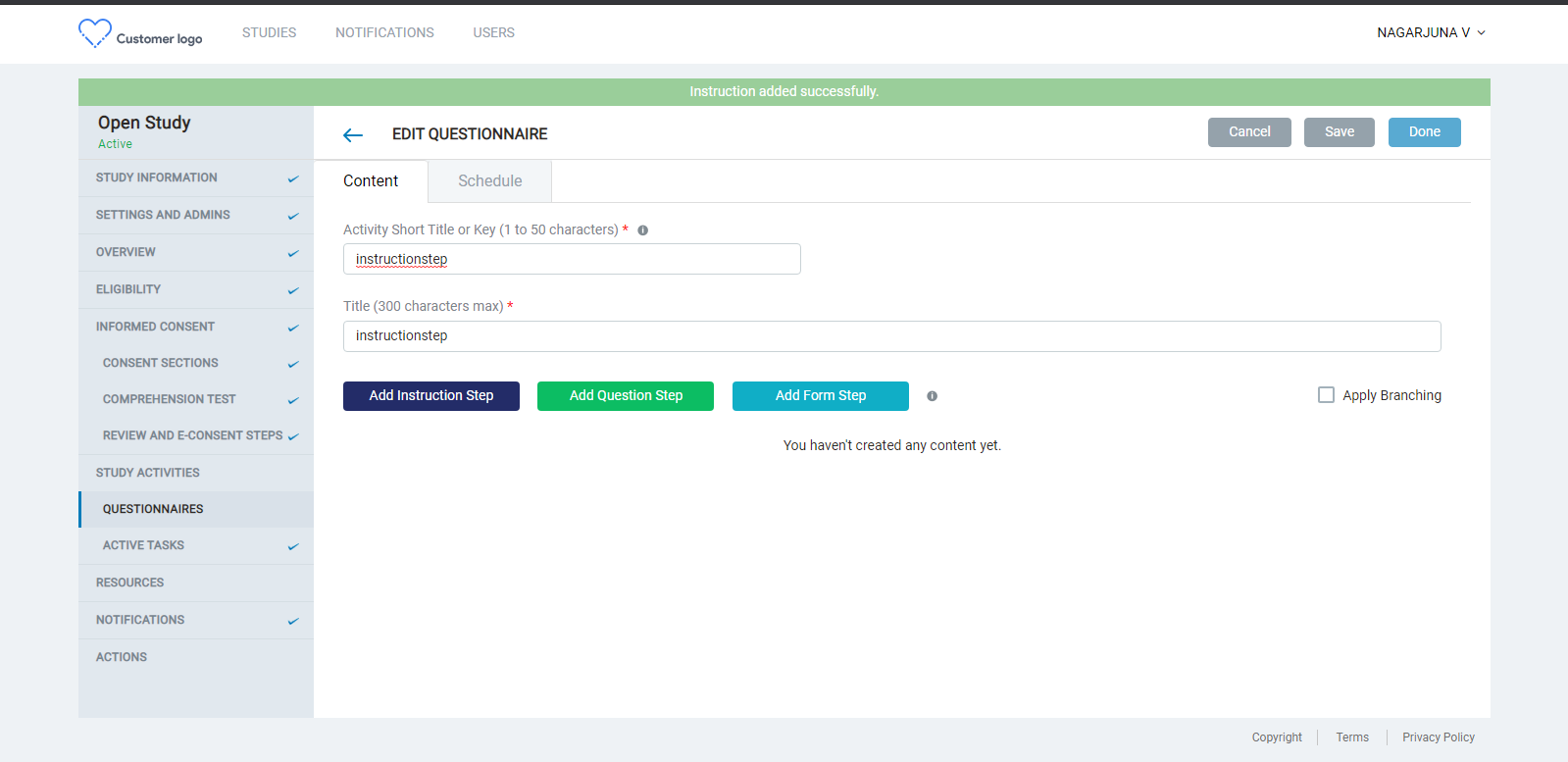Open the Copyright footer link
1568x762 pixels.
pos(1277,737)
